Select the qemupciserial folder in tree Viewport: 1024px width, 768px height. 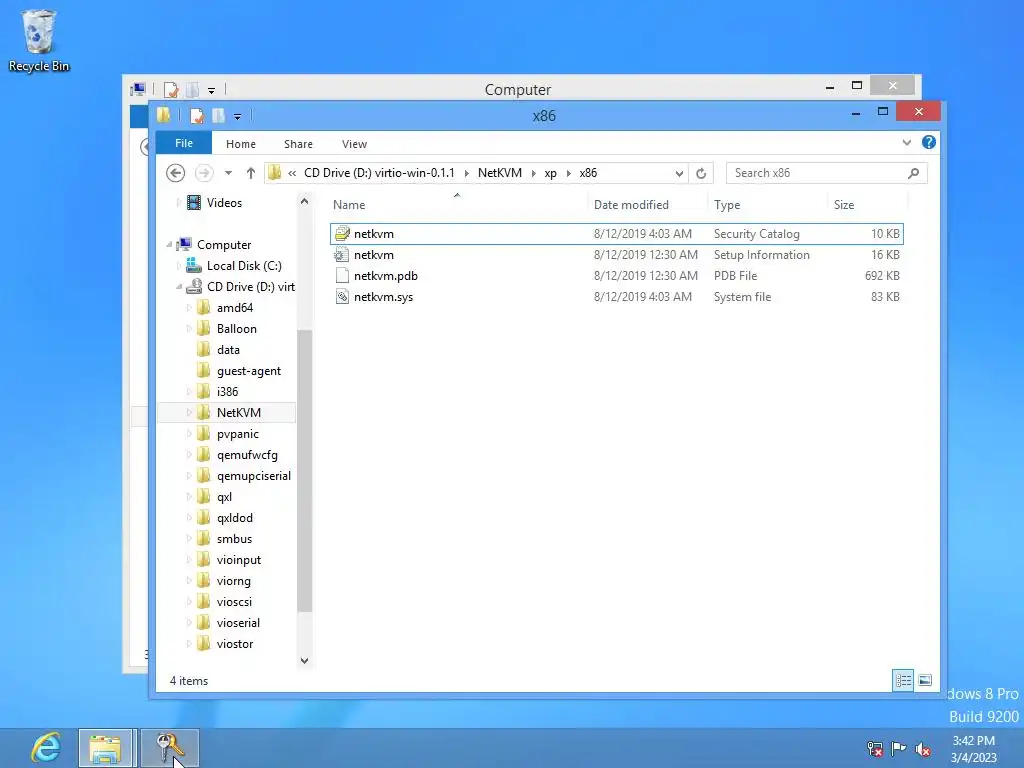click(253, 476)
